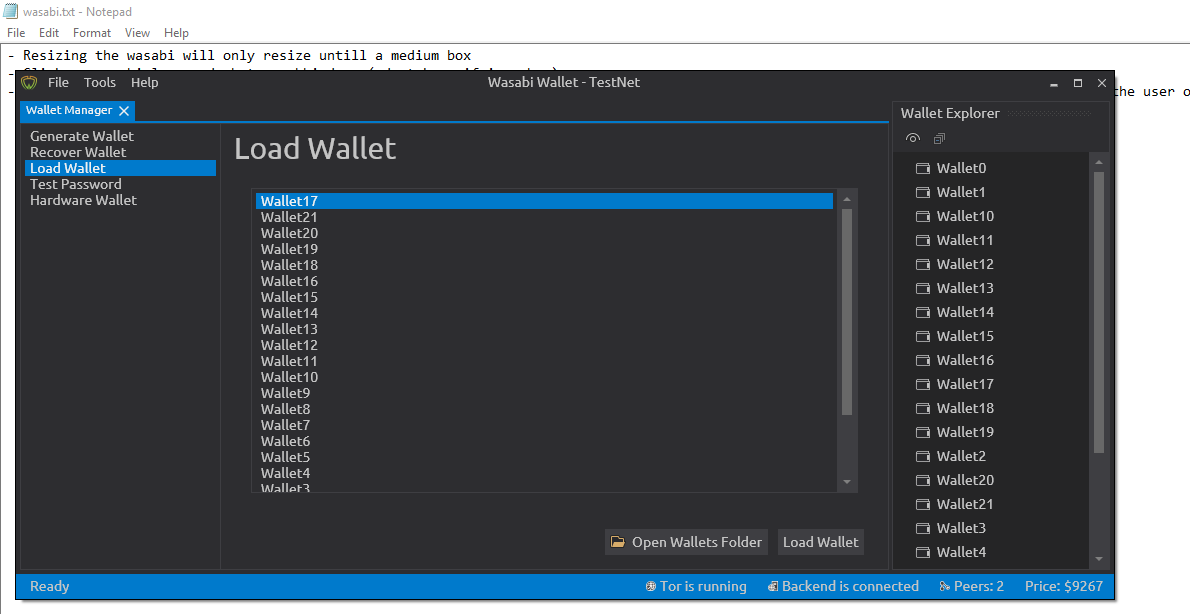Click the wallet icon beside Wallet3 in Explorer

click(x=923, y=528)
